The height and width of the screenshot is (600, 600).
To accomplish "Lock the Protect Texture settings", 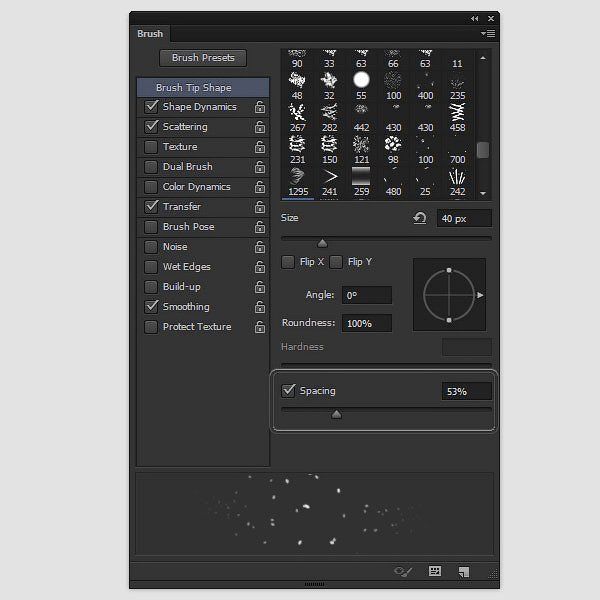I will pos(260,327).
